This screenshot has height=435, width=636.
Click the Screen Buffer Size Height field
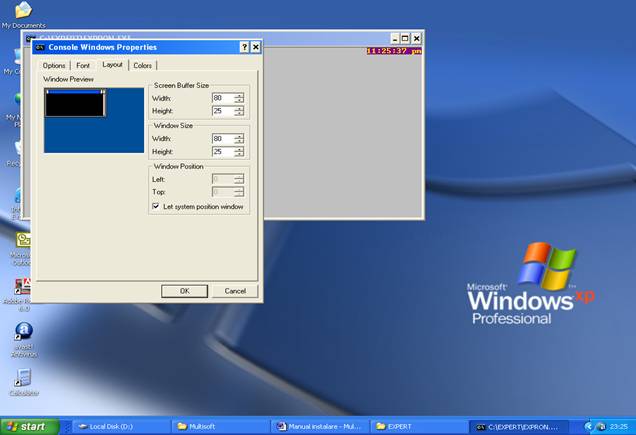223,111
